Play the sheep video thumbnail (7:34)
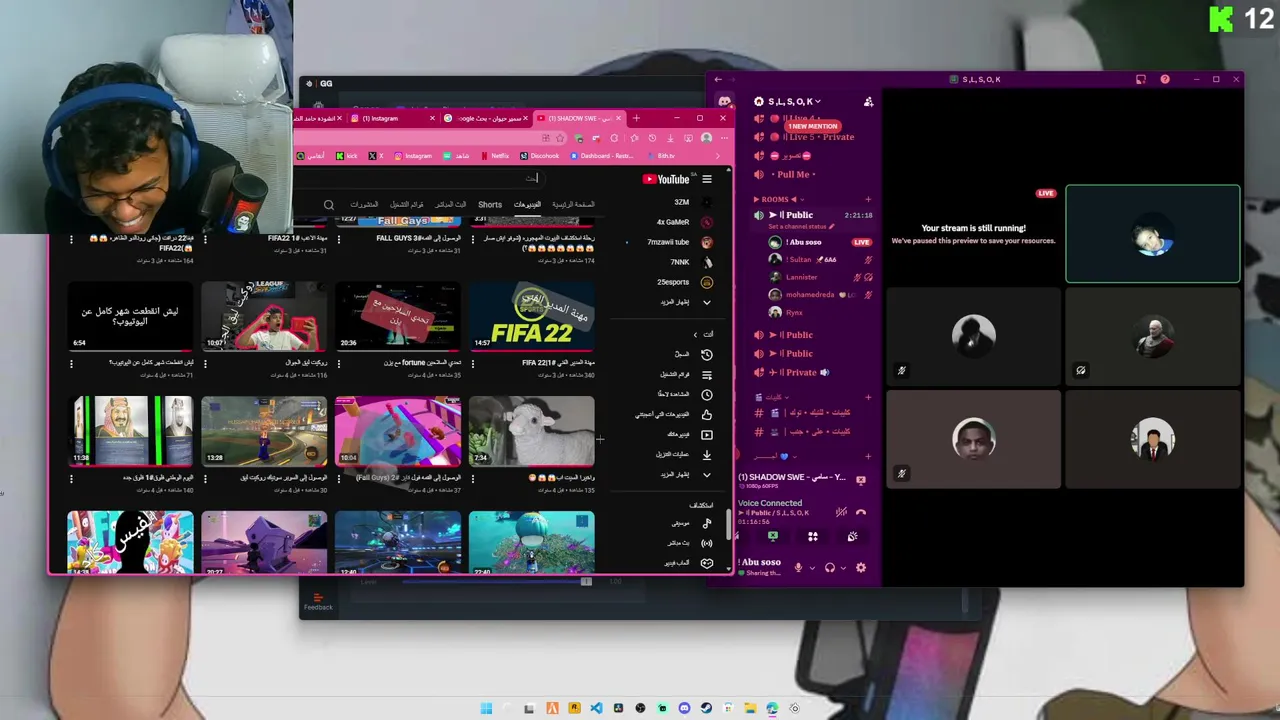The image size is (1280, 720). [532, 431]
